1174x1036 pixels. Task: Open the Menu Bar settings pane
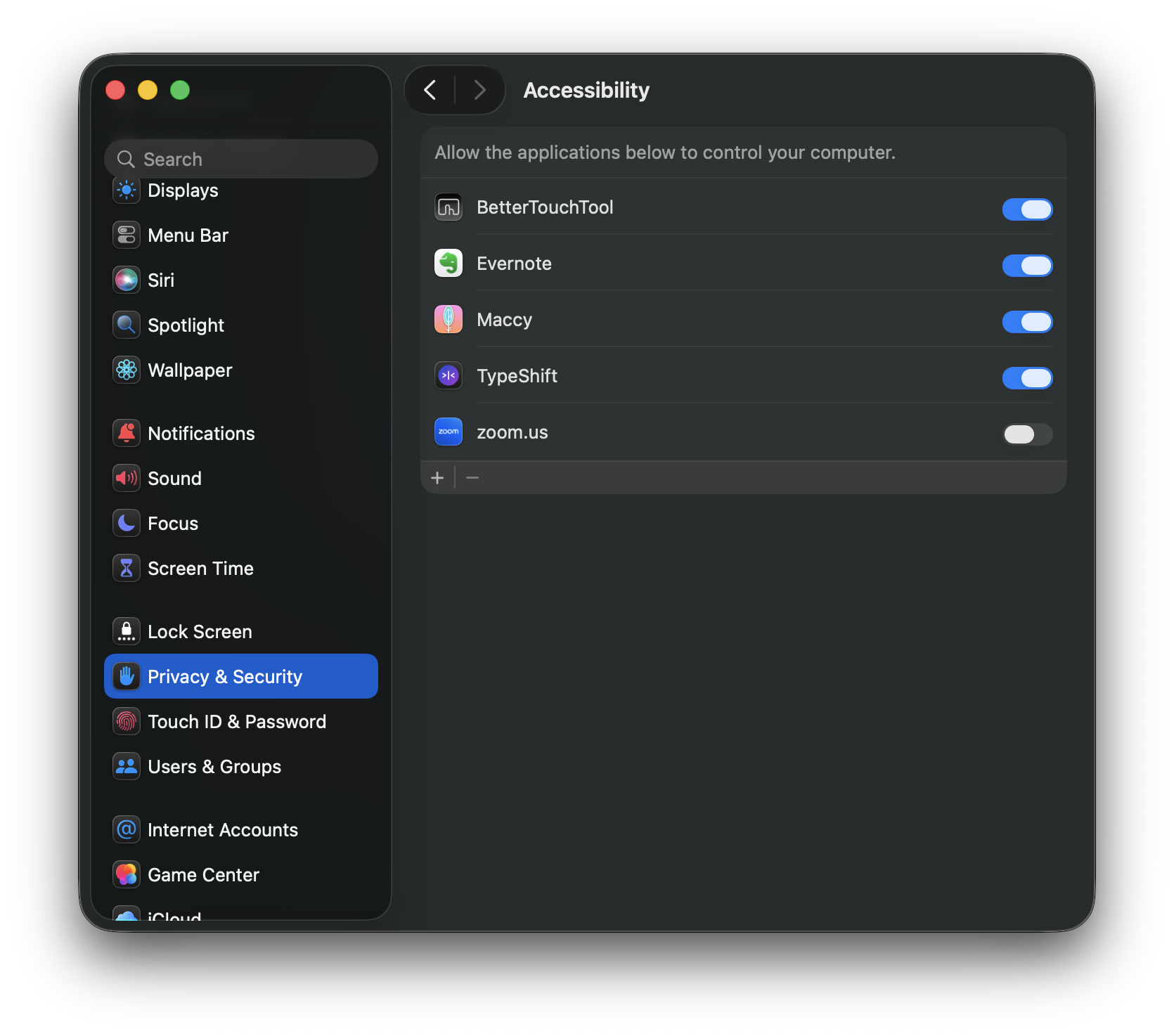click(241, 235)
